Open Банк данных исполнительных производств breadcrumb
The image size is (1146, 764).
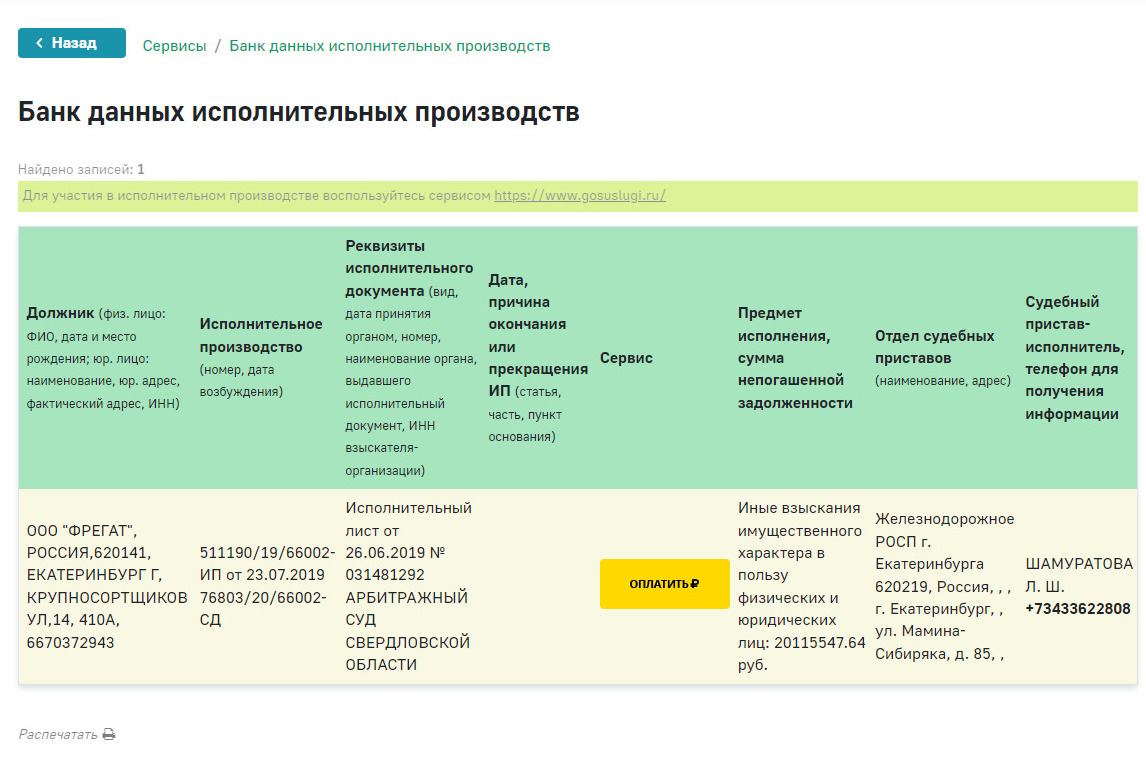390,46
